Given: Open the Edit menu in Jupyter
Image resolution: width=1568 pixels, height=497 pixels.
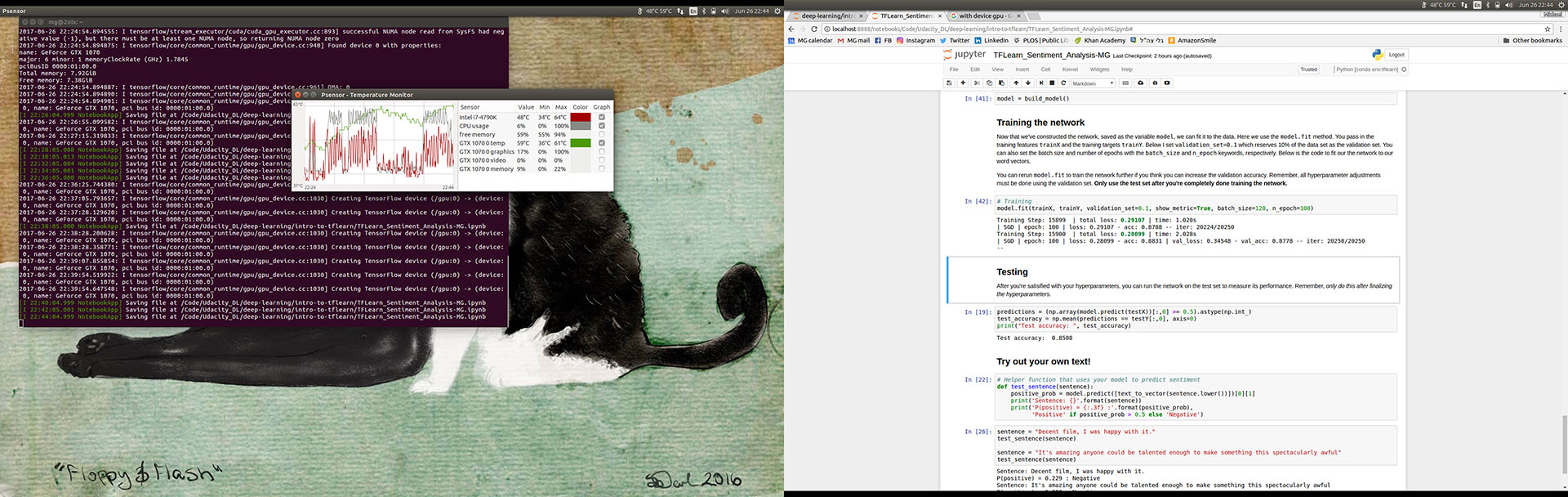Looking at the screenshot, I should pyautogui.click(x=975, y=69).
